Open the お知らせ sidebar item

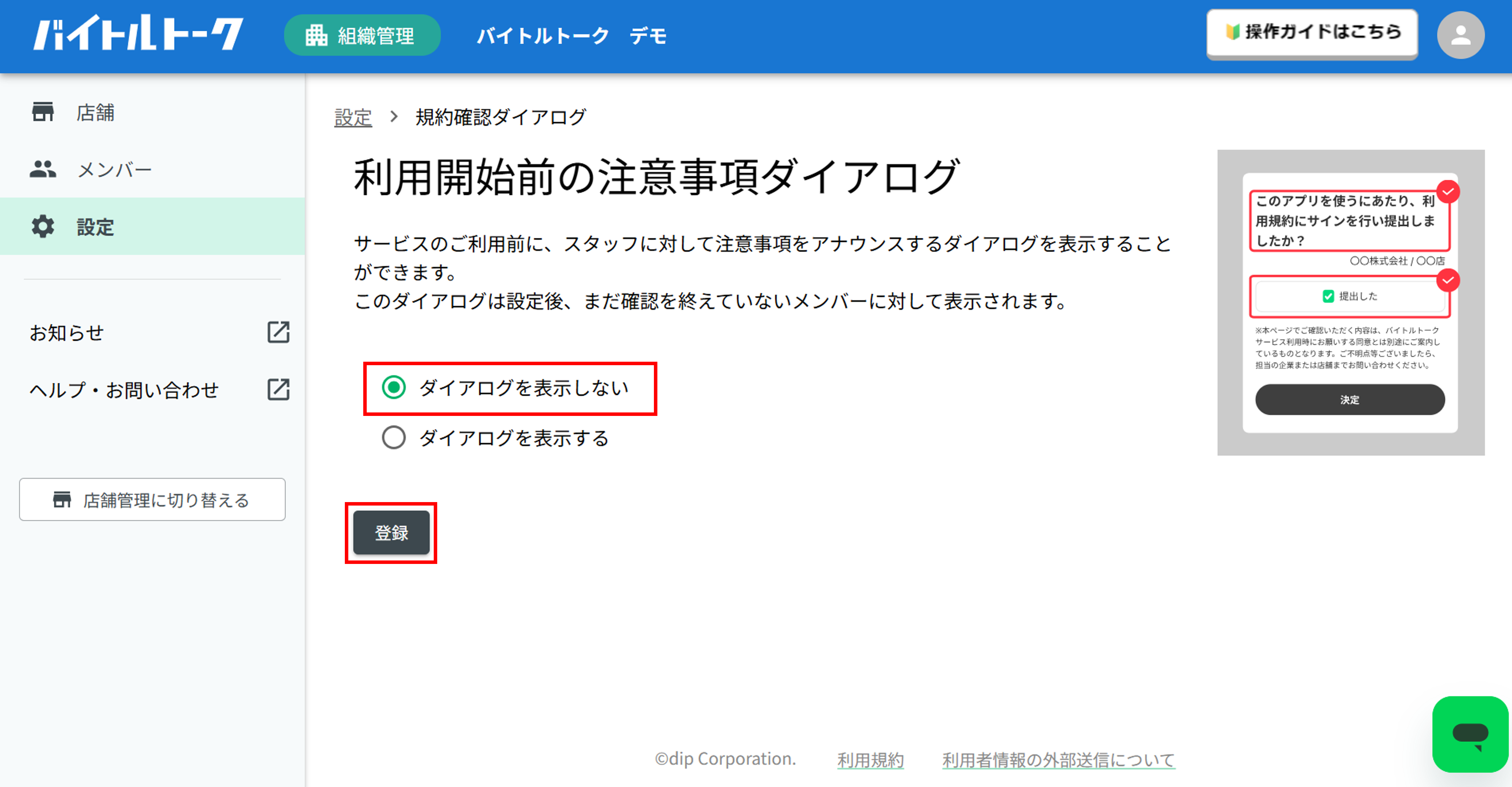coord(152,332)
